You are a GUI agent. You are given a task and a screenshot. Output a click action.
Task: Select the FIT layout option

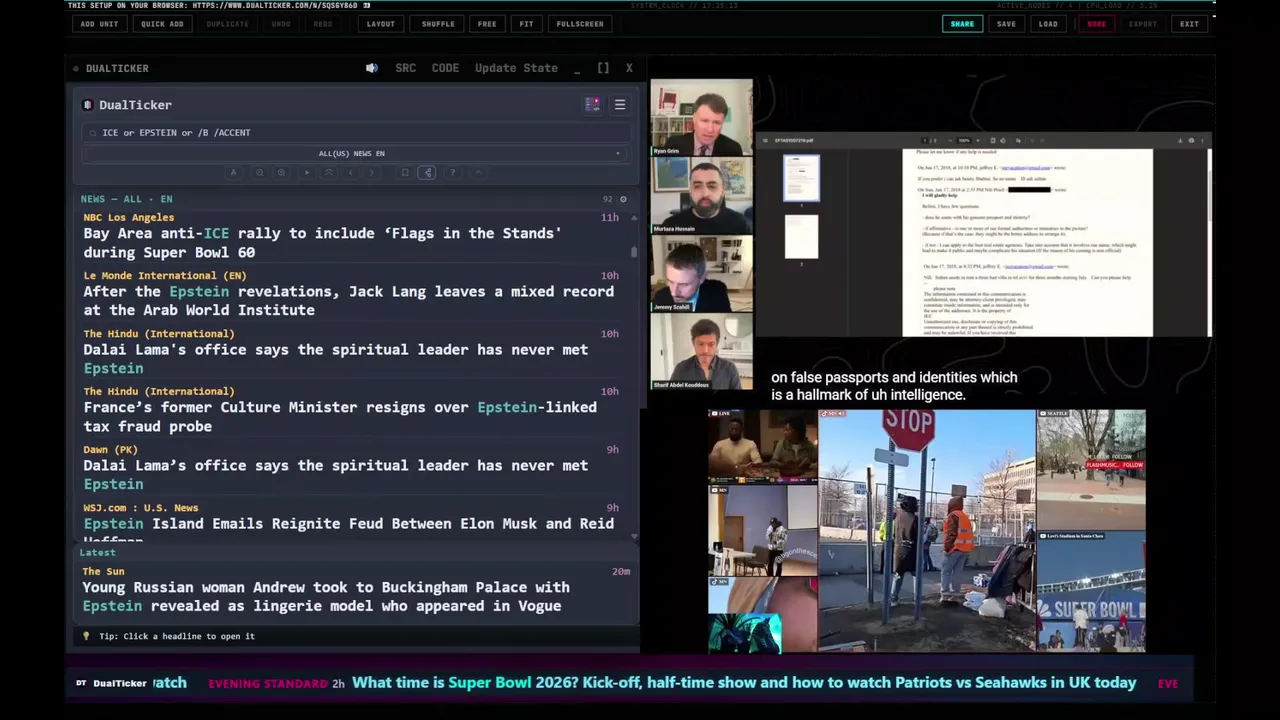point(526,24)
